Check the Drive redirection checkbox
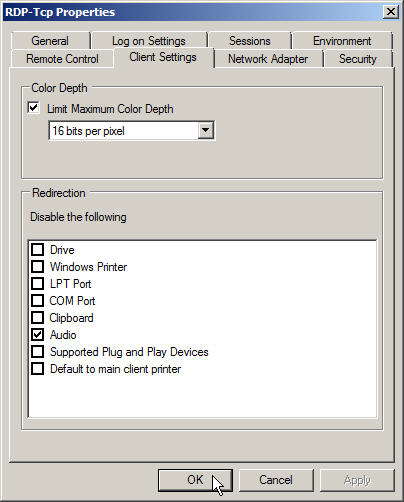The width and height of the screenshot is (404, 502). point(38,249)
